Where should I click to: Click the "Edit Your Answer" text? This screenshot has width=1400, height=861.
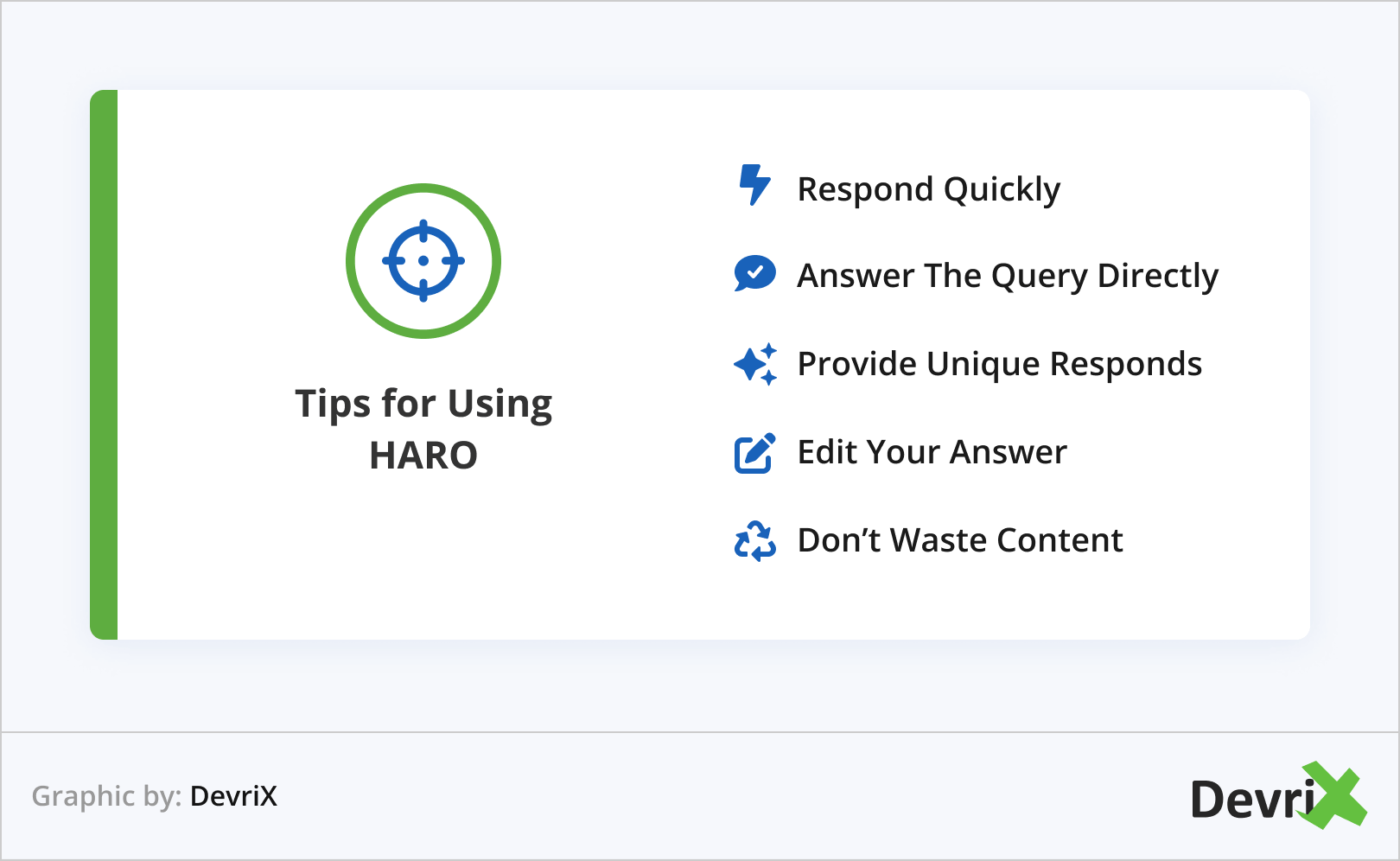pos(932,452)
